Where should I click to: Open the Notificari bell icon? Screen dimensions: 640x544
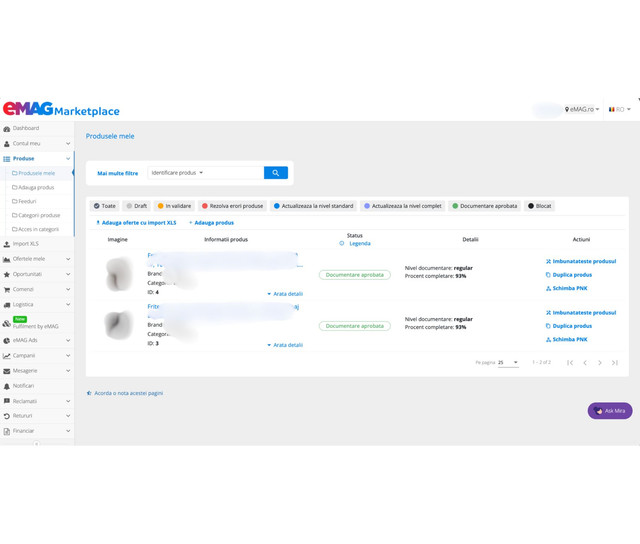(x=7, y=386)
